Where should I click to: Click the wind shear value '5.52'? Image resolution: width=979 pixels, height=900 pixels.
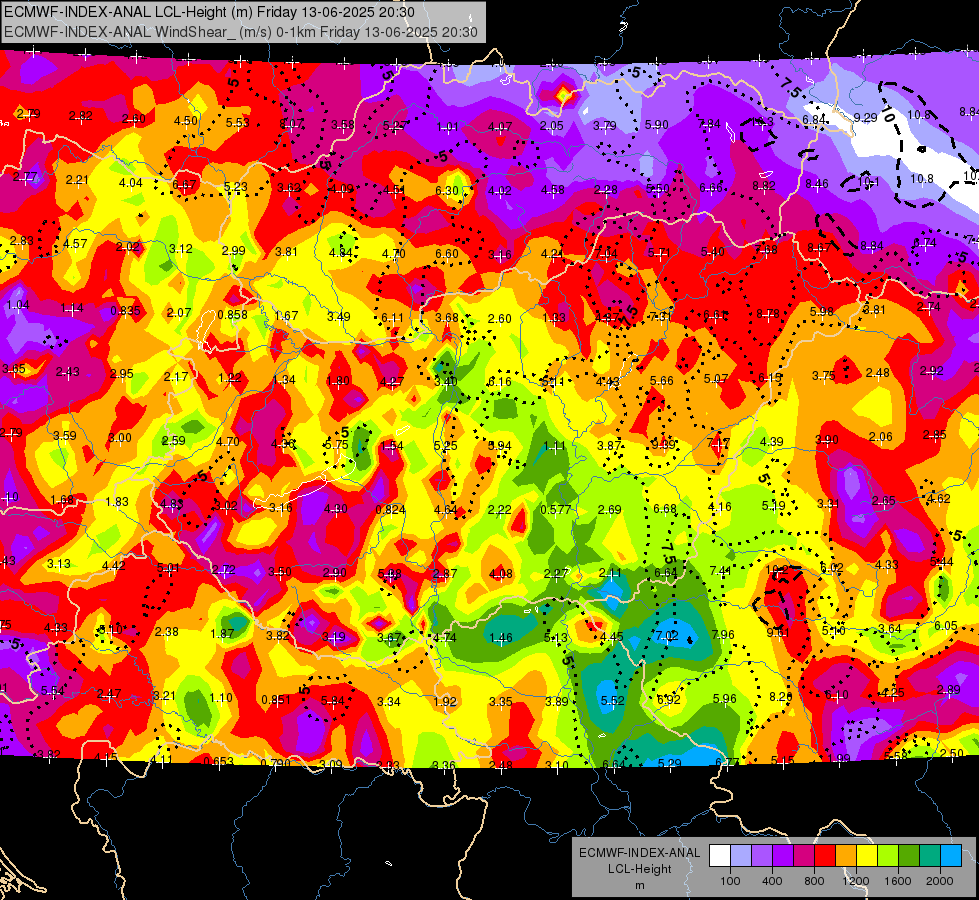coord(612,701)
